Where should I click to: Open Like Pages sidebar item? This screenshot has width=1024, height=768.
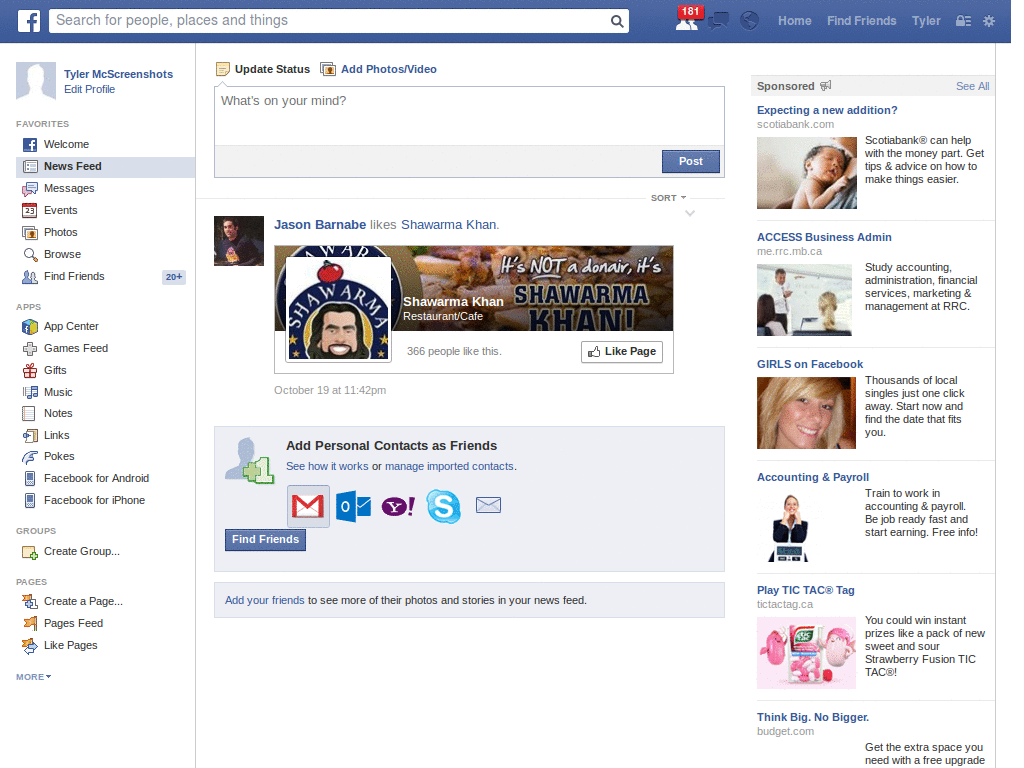[60, 645]
